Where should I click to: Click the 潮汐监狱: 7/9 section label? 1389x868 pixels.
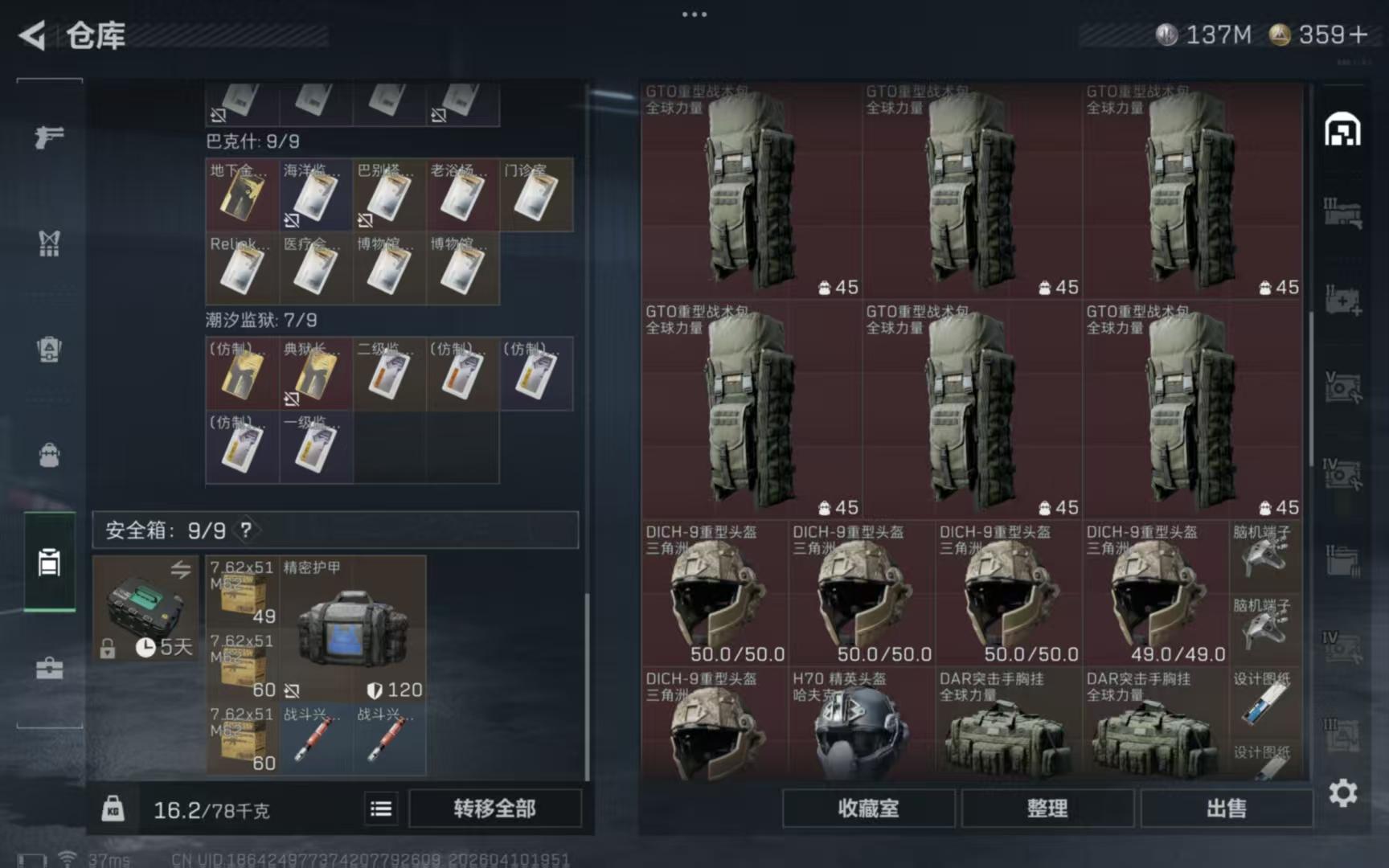261,320
